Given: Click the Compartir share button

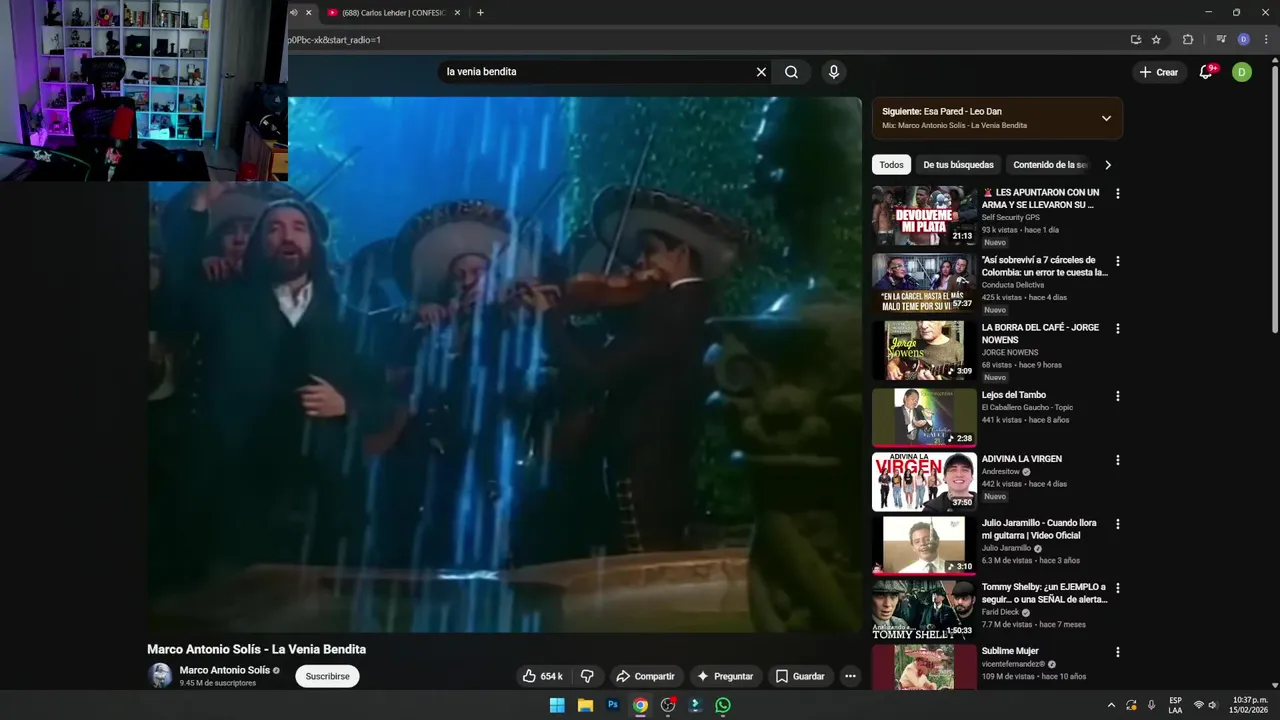Looking at the screenshot, I should [645, 676].
